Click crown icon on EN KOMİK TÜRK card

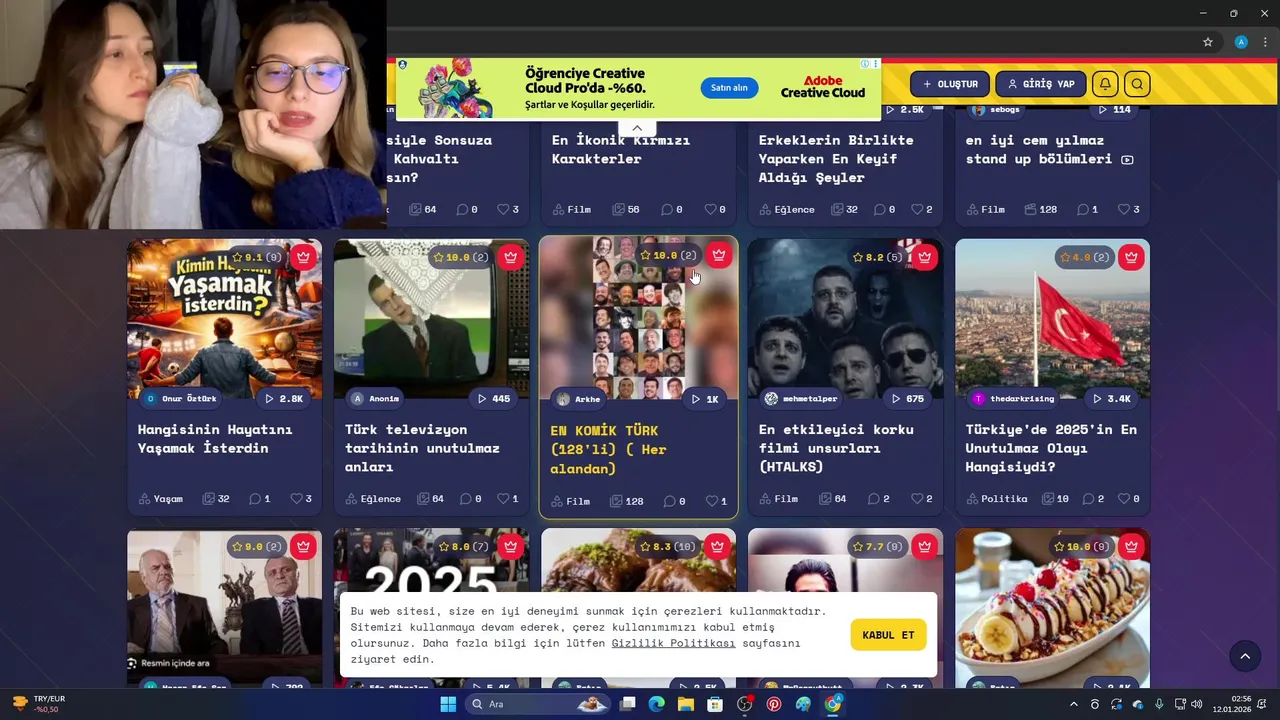click(x=718, y=255)
